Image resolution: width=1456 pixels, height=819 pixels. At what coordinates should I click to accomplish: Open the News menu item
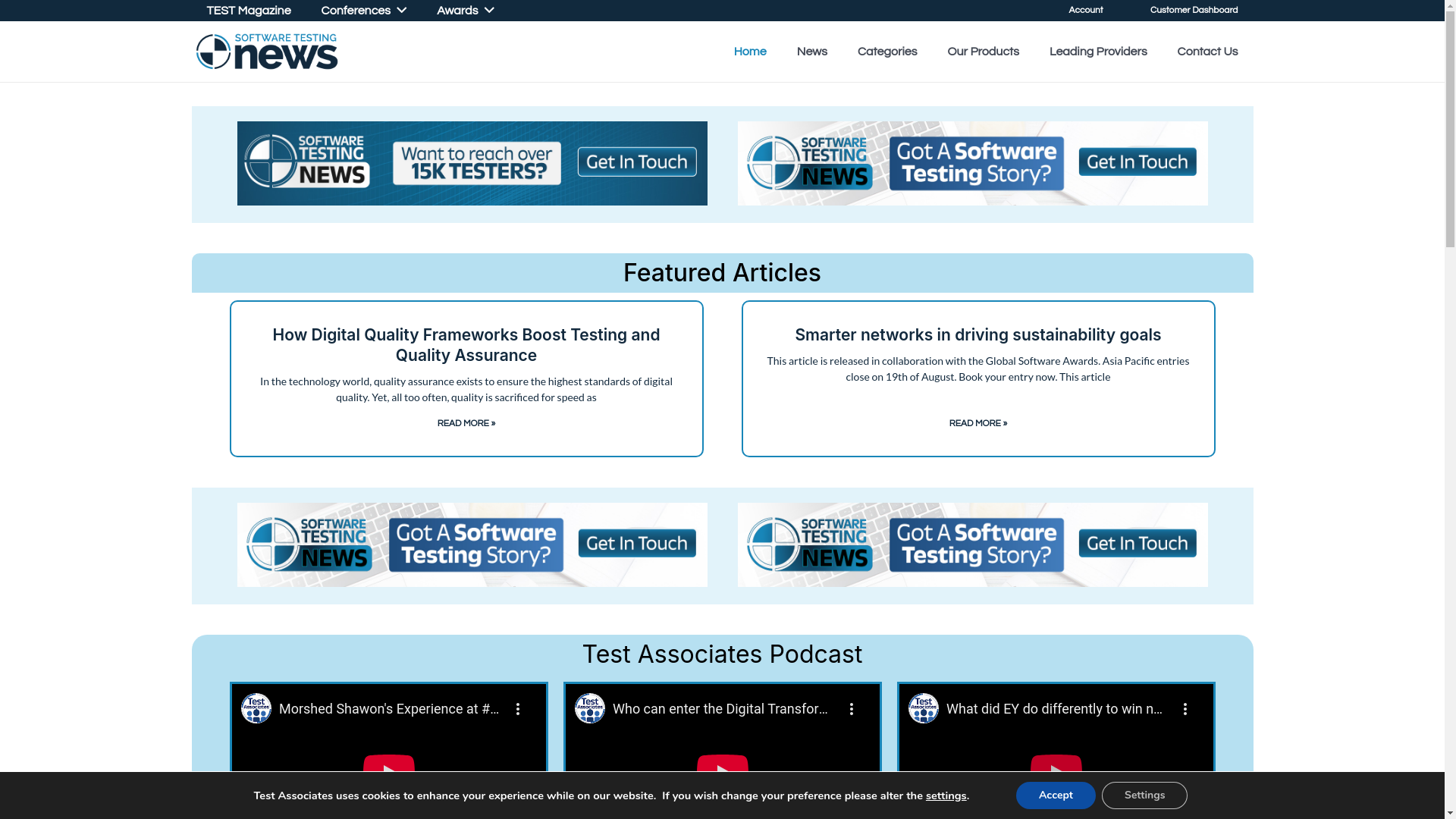click(812, 52)
